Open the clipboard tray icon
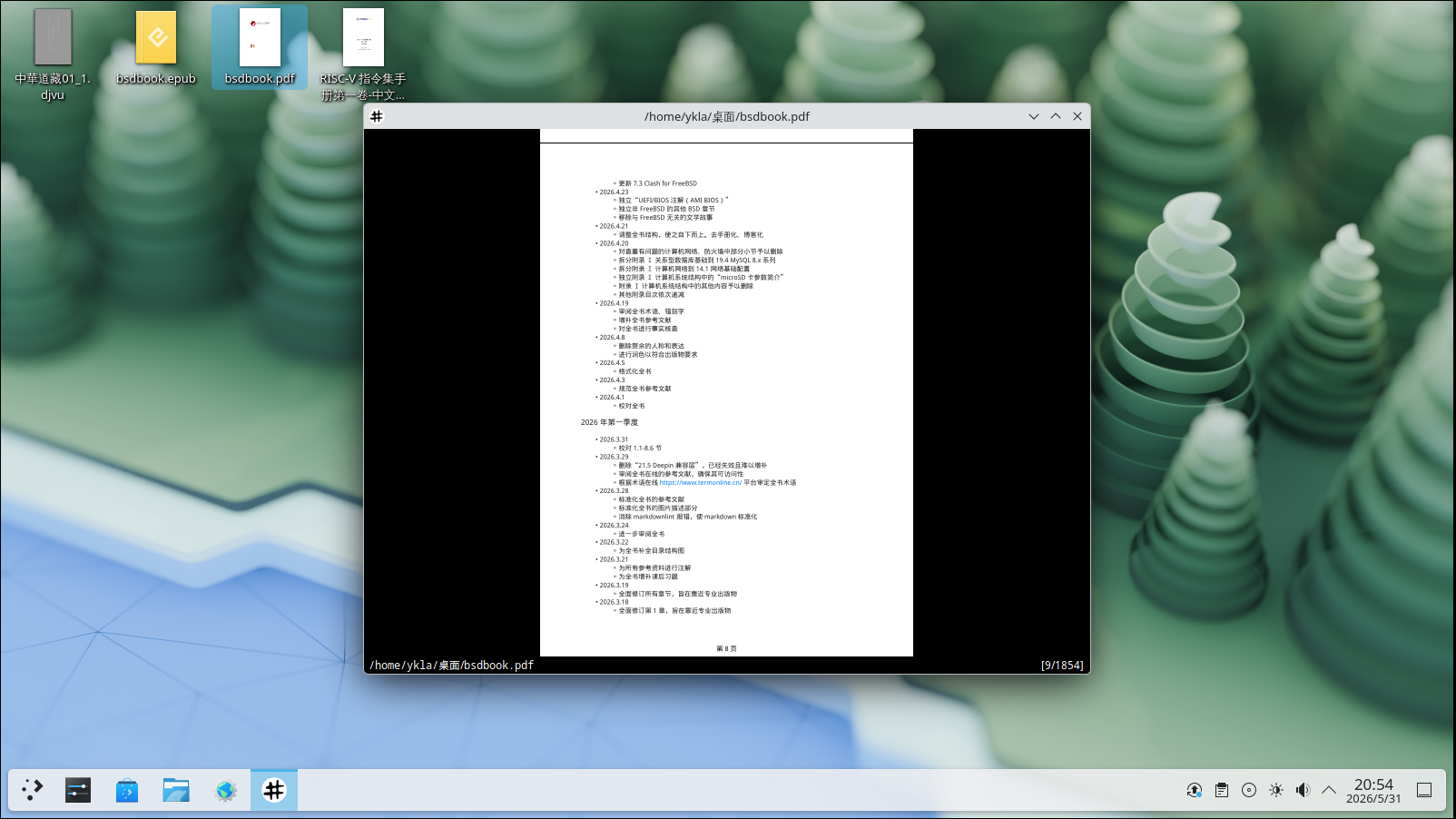Screen dimensions: 1456x819 [1222, 790]
